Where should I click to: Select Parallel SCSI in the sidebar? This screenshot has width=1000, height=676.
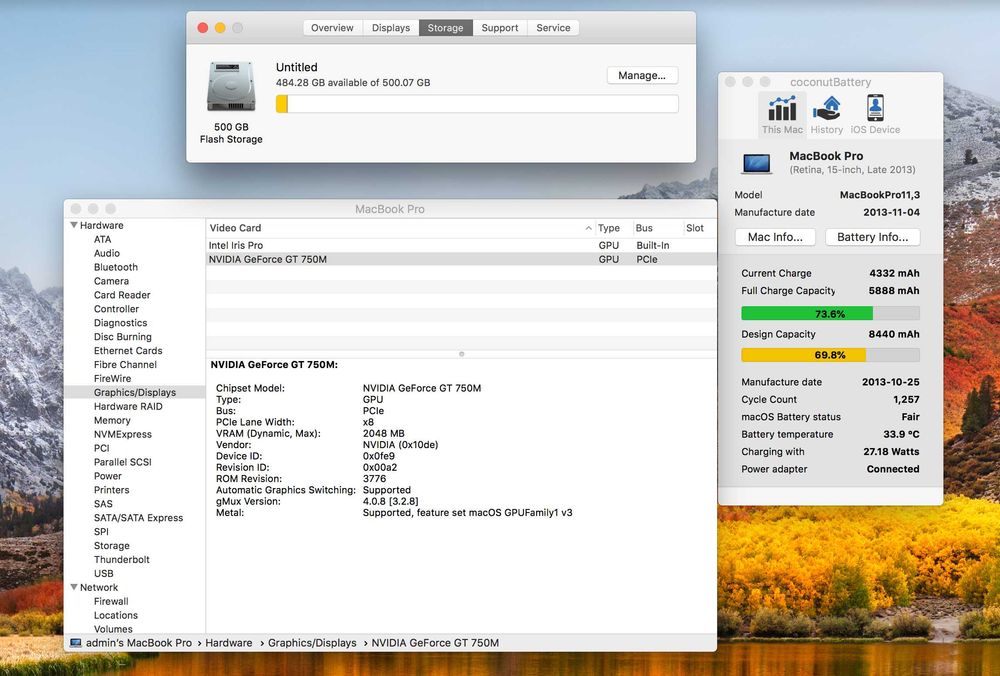click(122, 462)
